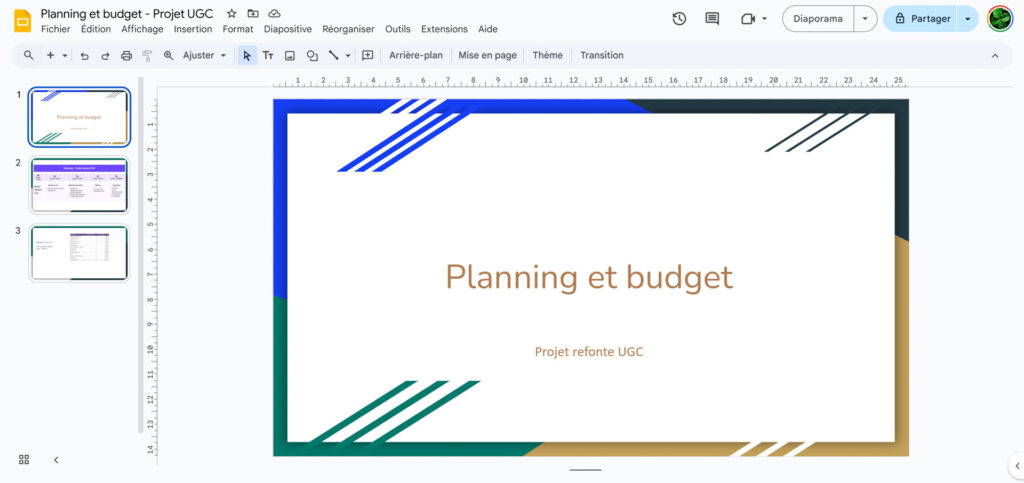This screenshot has width=1024, height=483.
Task: Open the Affichage menu
Action: click(142, 29)
